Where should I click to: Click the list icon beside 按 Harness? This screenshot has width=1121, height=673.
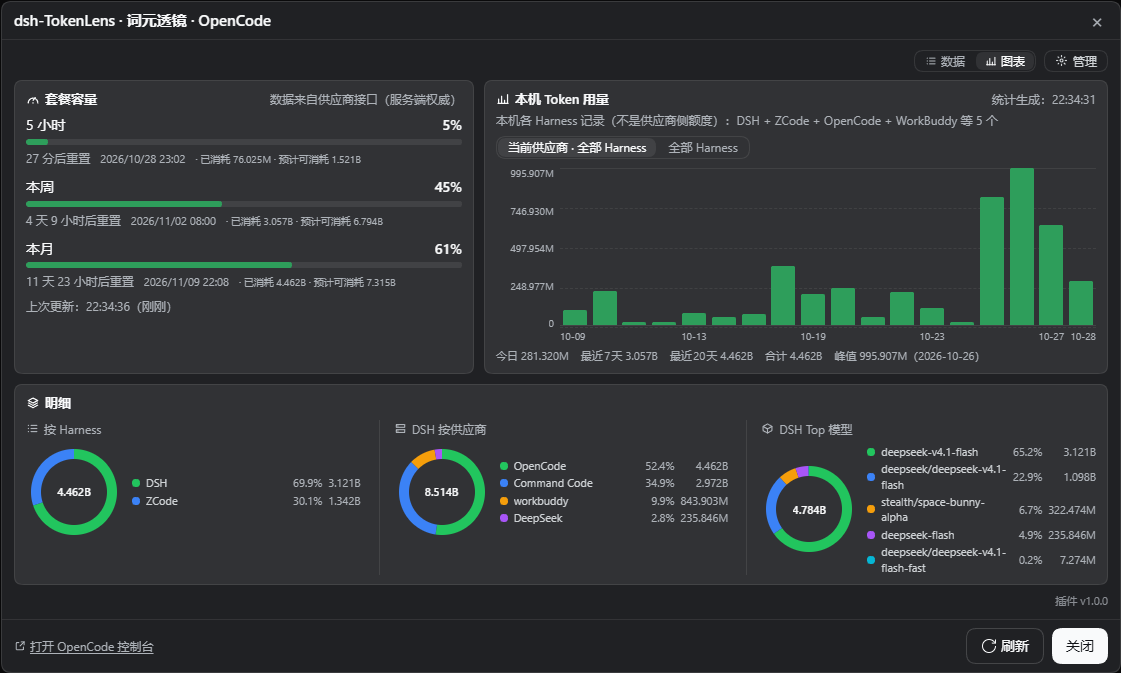coord(32,429)
